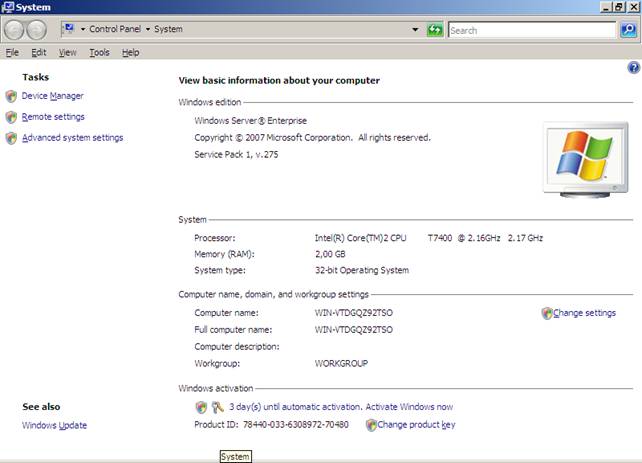The width and height of the screenshot is (642, 463).
Task: Click the keys icon in Windows activation
Action: tap(217, 407)
